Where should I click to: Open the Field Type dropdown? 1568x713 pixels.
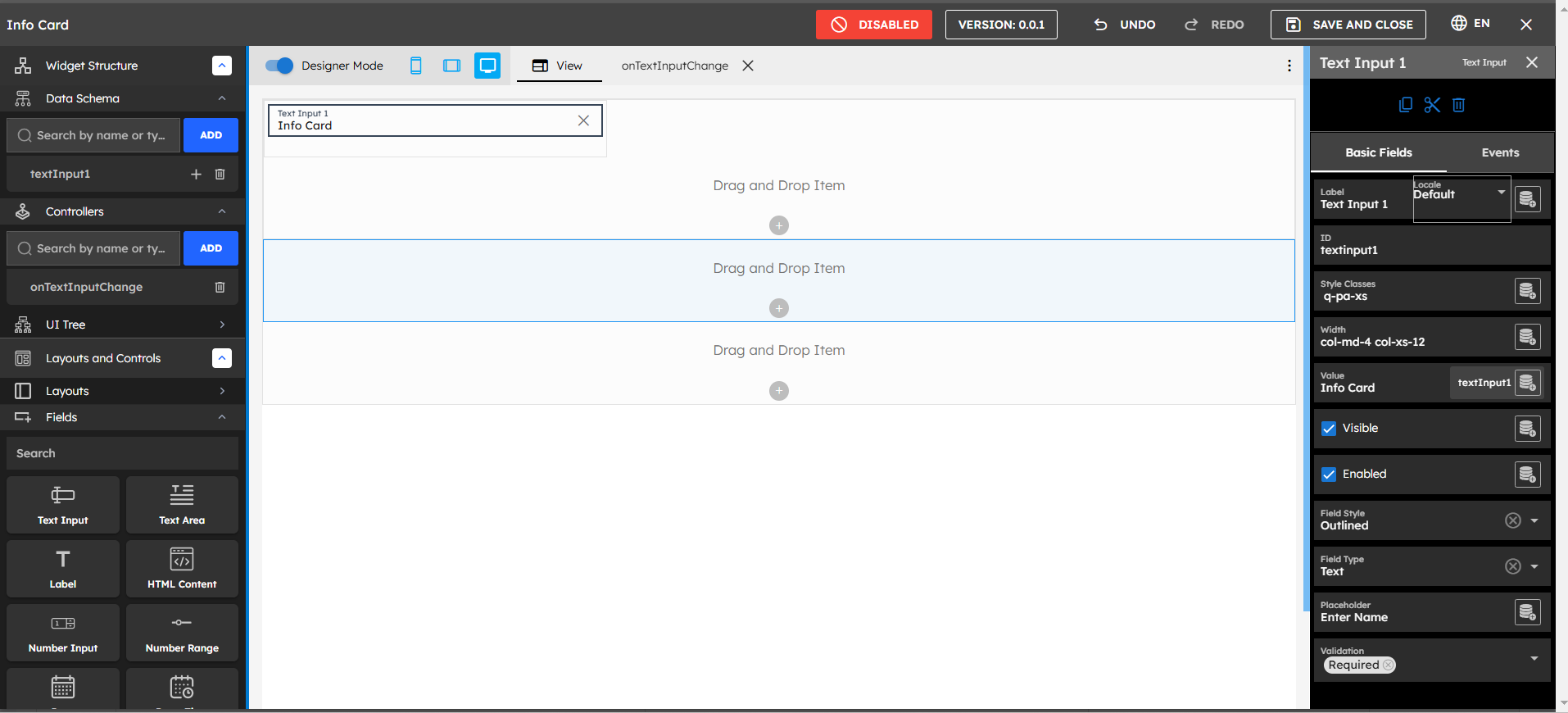tap(1534, 566)
